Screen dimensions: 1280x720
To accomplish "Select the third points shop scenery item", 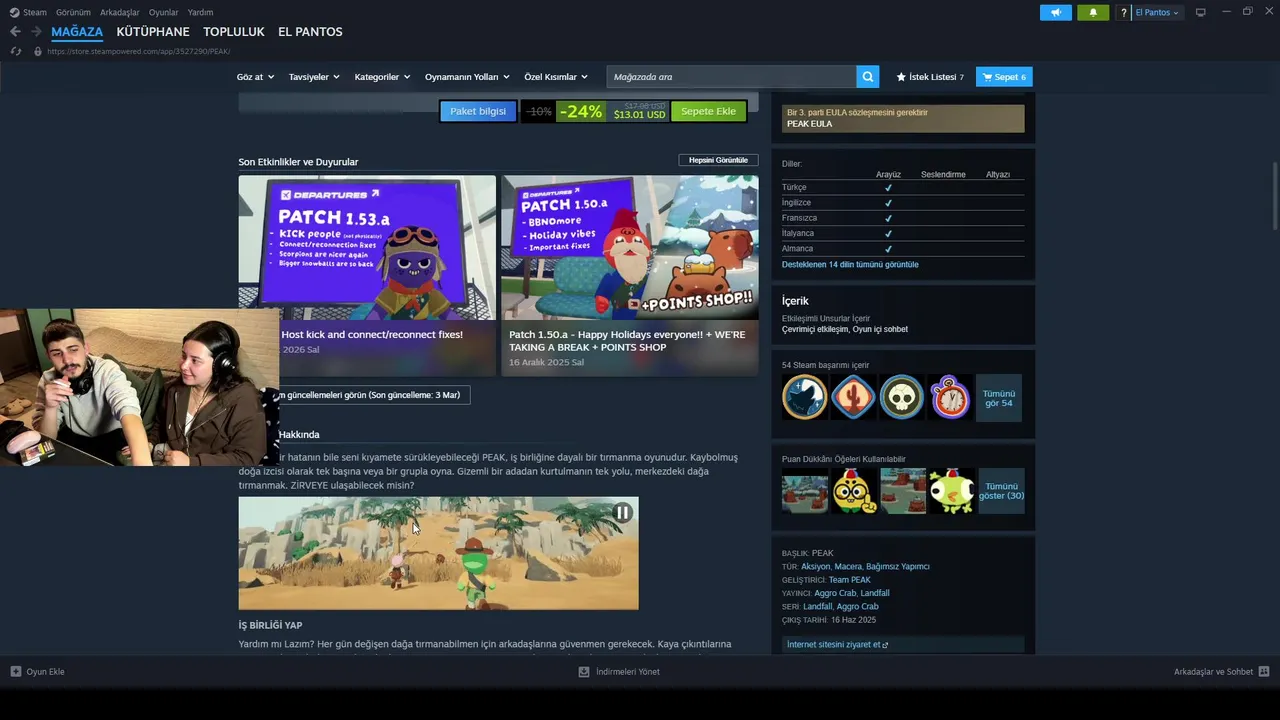I will tap(901, 491).
